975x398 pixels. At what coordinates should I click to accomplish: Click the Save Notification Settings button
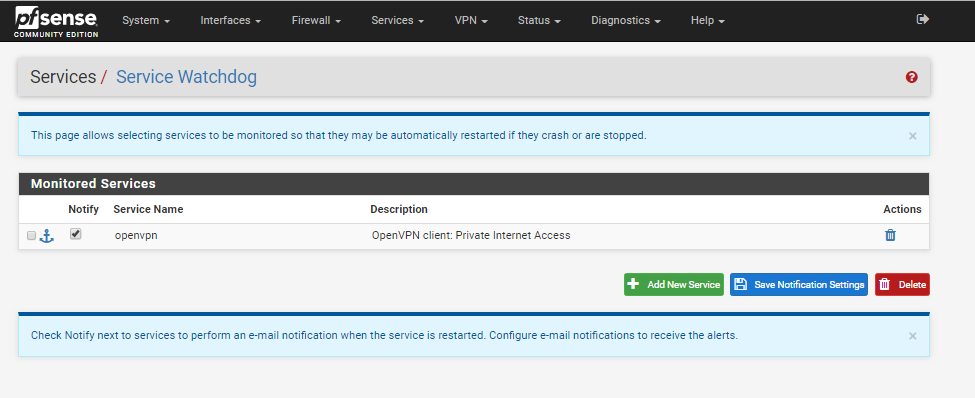tap(799, 284)
